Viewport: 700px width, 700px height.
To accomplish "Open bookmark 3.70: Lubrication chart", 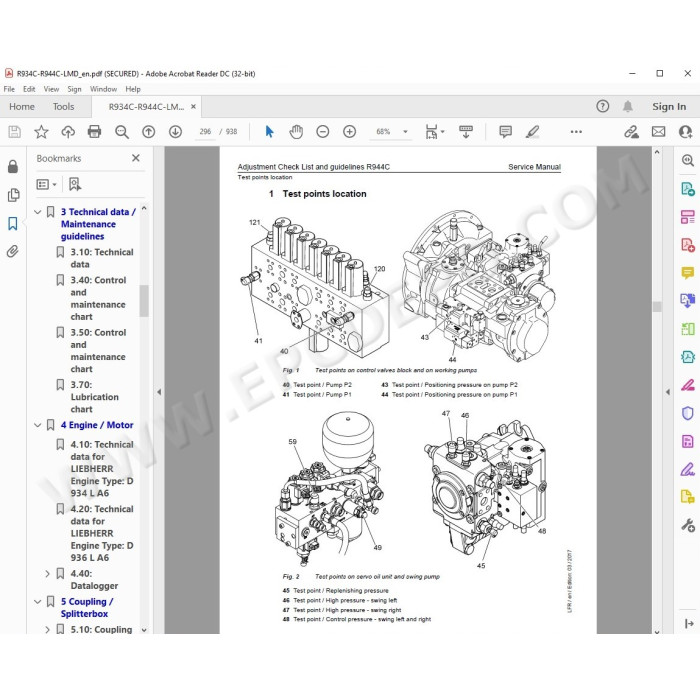I will (x=95, y=397).
